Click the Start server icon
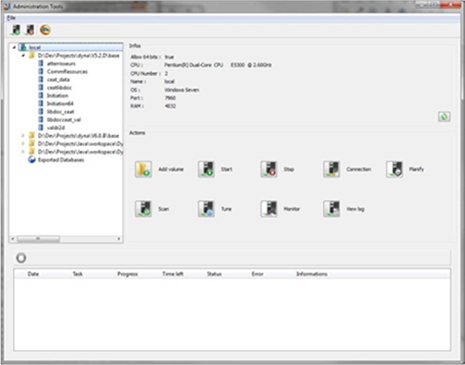 (206, 169)
